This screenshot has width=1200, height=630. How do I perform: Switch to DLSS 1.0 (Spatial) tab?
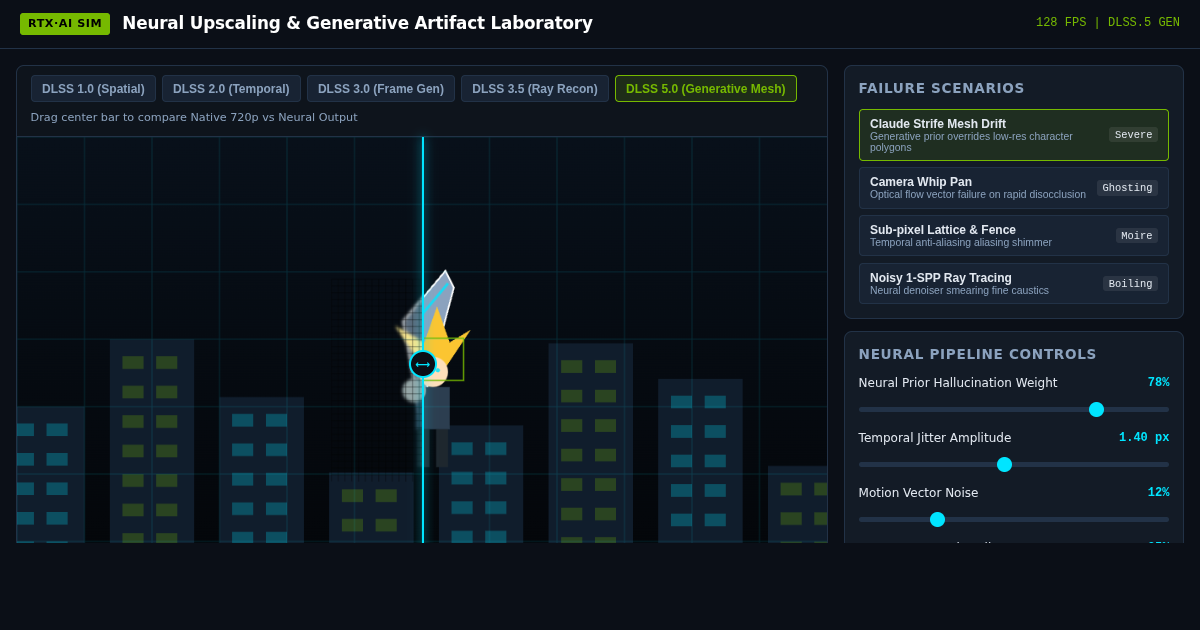[93, 89]
